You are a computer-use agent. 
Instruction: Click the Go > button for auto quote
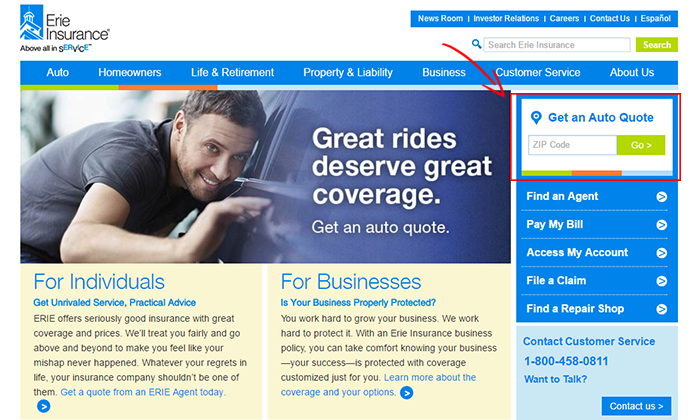click(641, 145)
